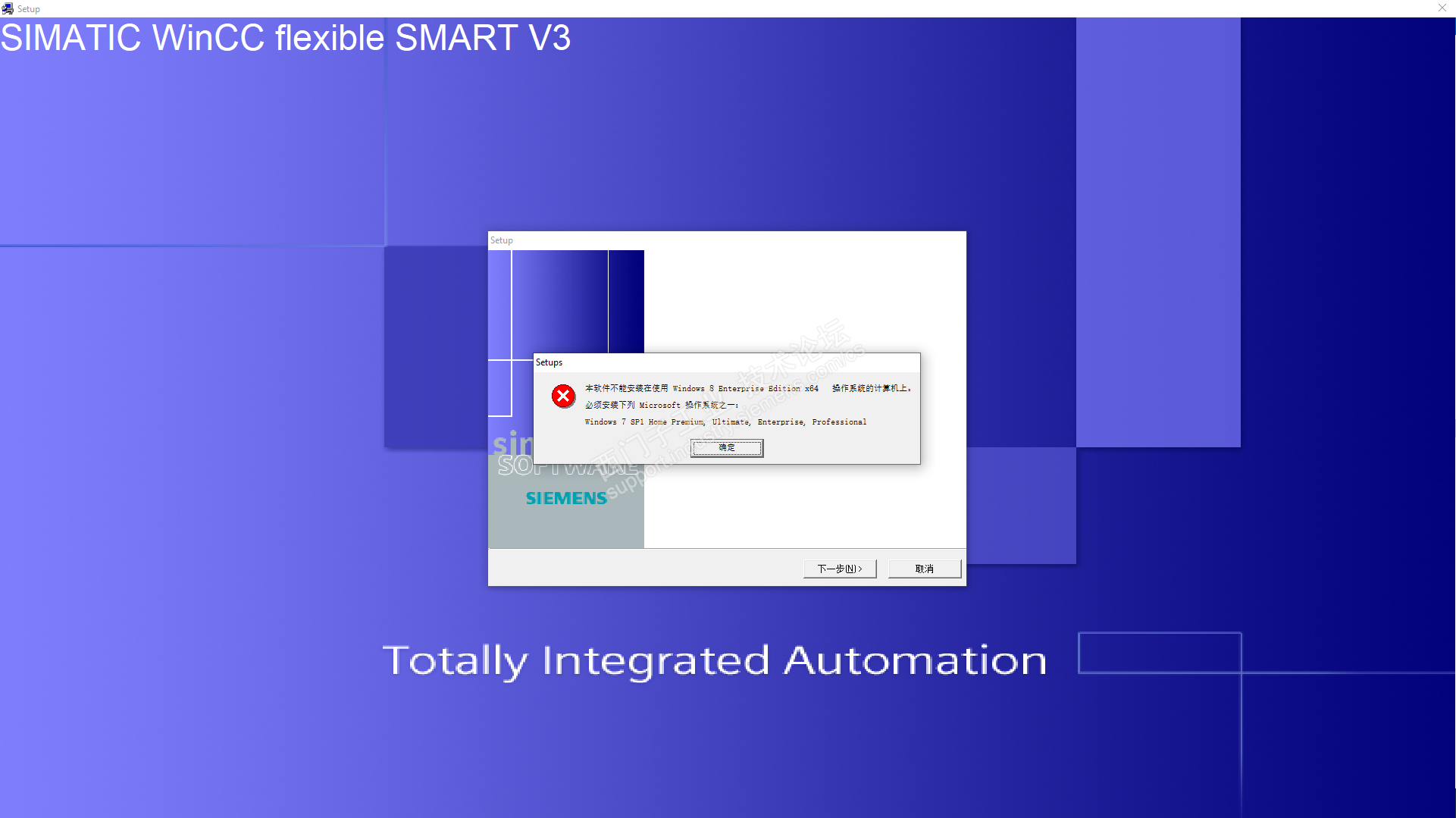The height and width of the screenshot is (818, 1456).
Task: Click the Setup label in the top title bar
Action: 29,9
